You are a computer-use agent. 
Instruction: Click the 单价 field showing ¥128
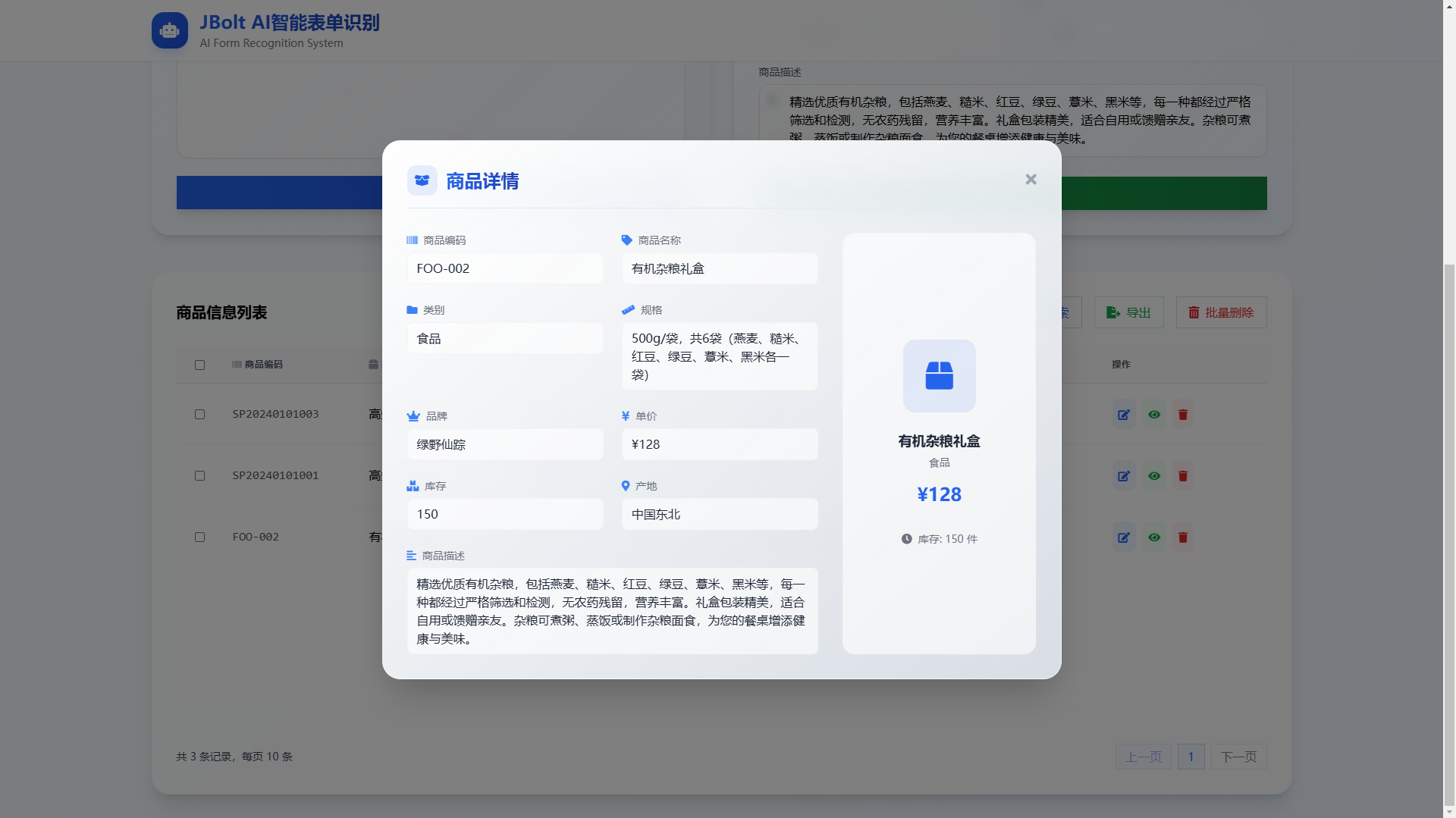(720, 444)
